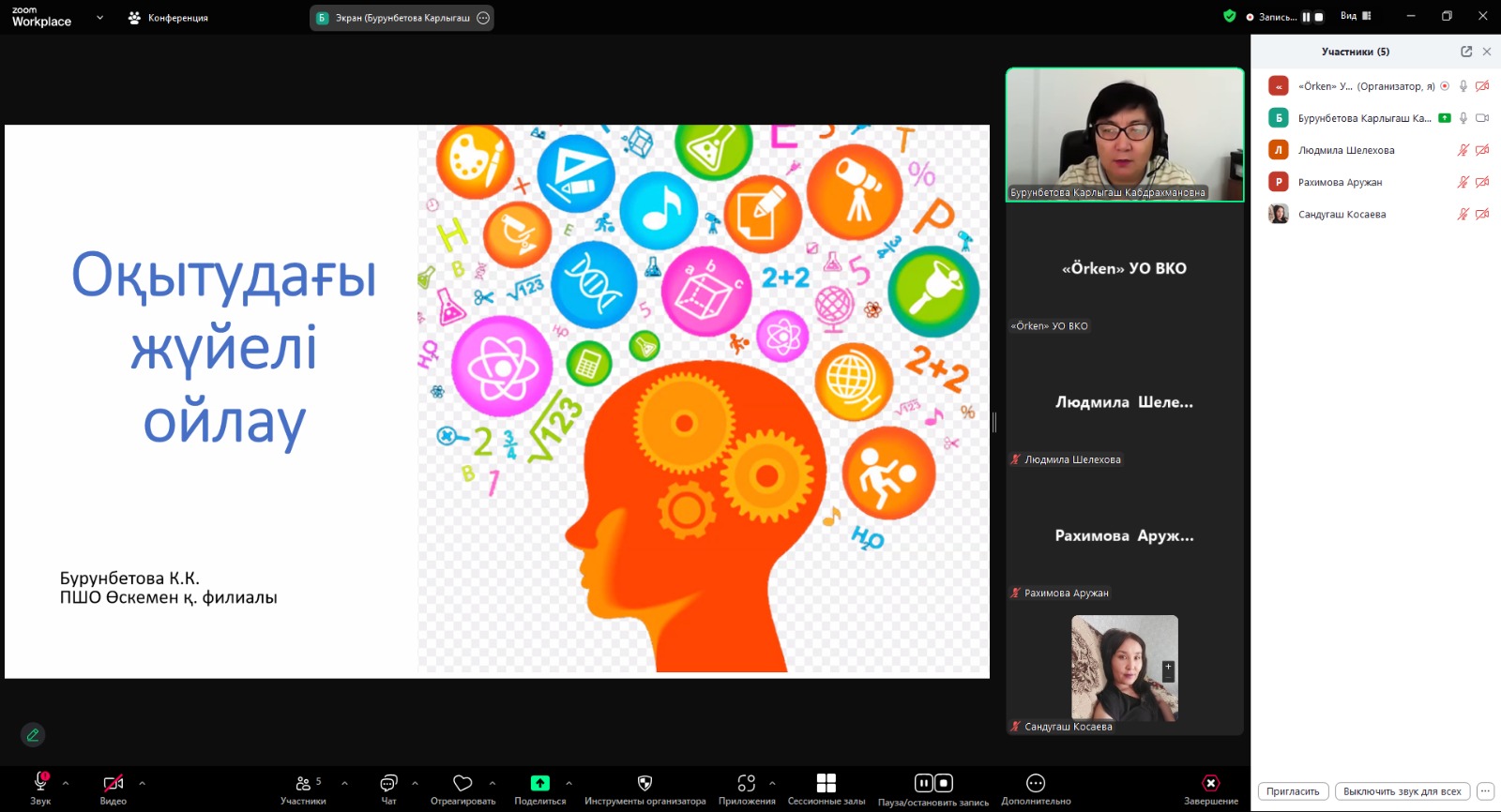
Task: Open More options (Дополнительно)
Action: [x=1036, y=784]
